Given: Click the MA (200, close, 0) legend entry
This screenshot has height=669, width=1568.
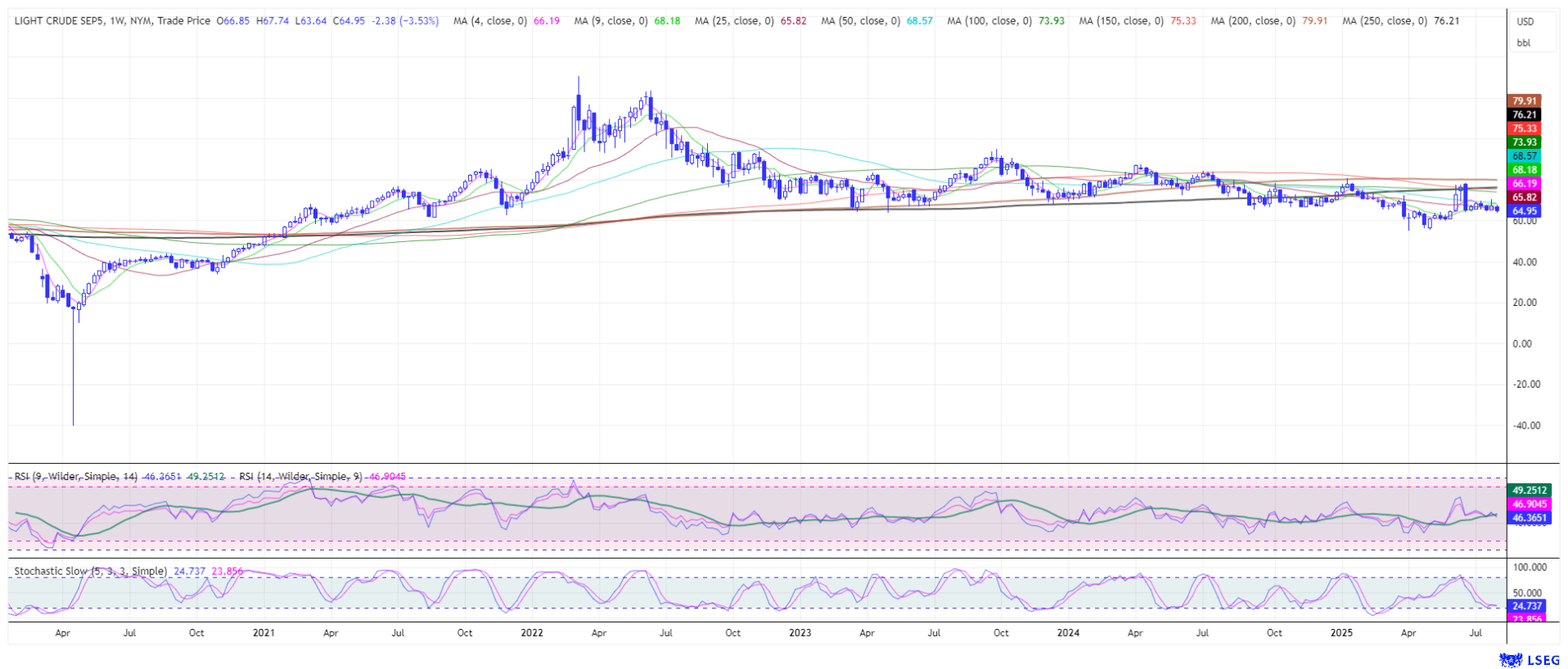Looking at the screenshot, I should 1252,20.
